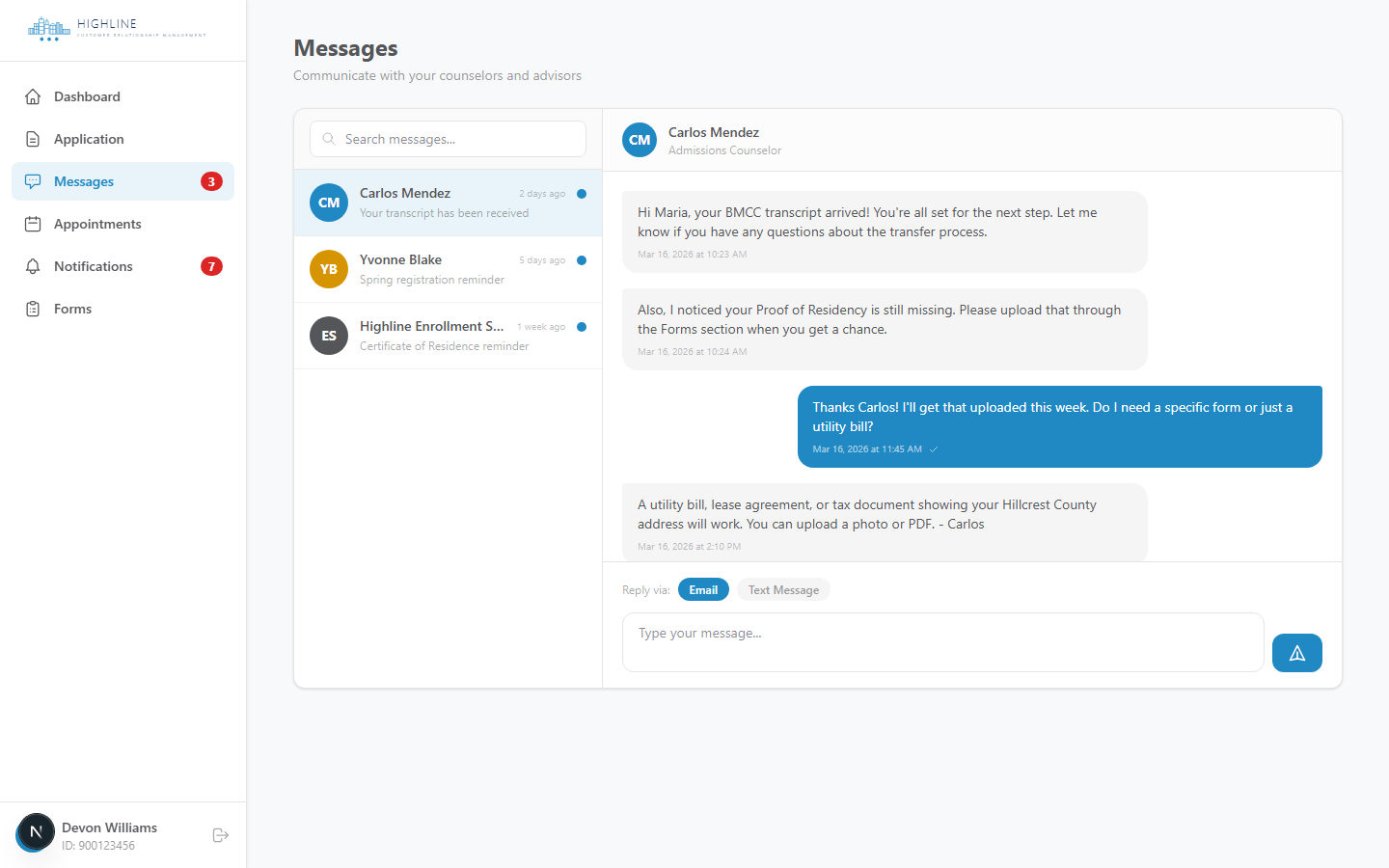Select the Appointments calendar icon
Image resolution: width=1389 pixels, height=868 pixels.
click(34, 224)
